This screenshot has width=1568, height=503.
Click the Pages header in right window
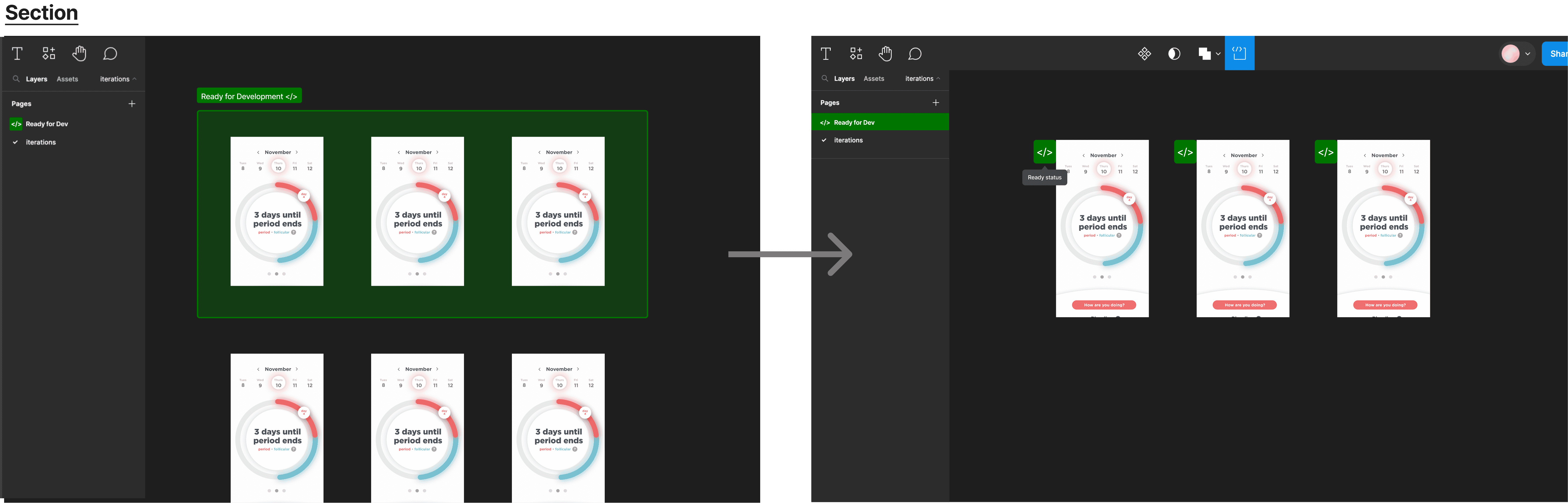click(830, 102)
